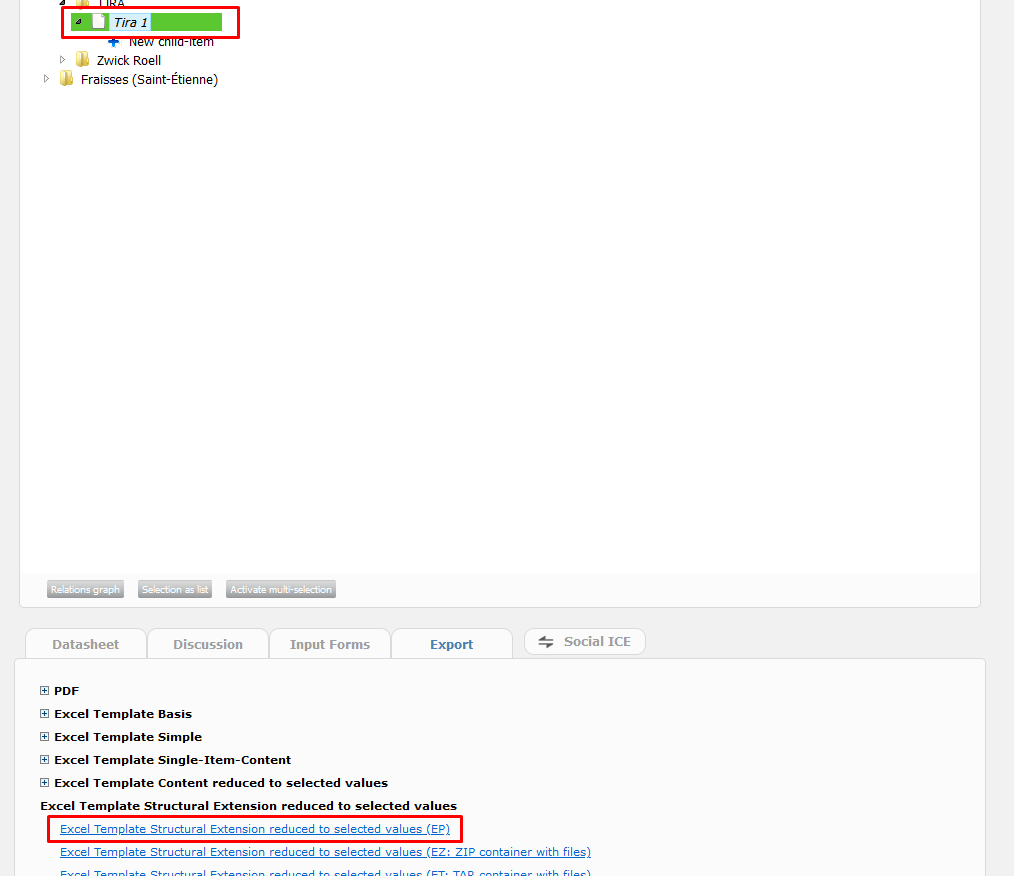1014x876 pixels.
Task: Click the Social ICE arrows icon
Action: pyautogui.click(x=546, y=642)
